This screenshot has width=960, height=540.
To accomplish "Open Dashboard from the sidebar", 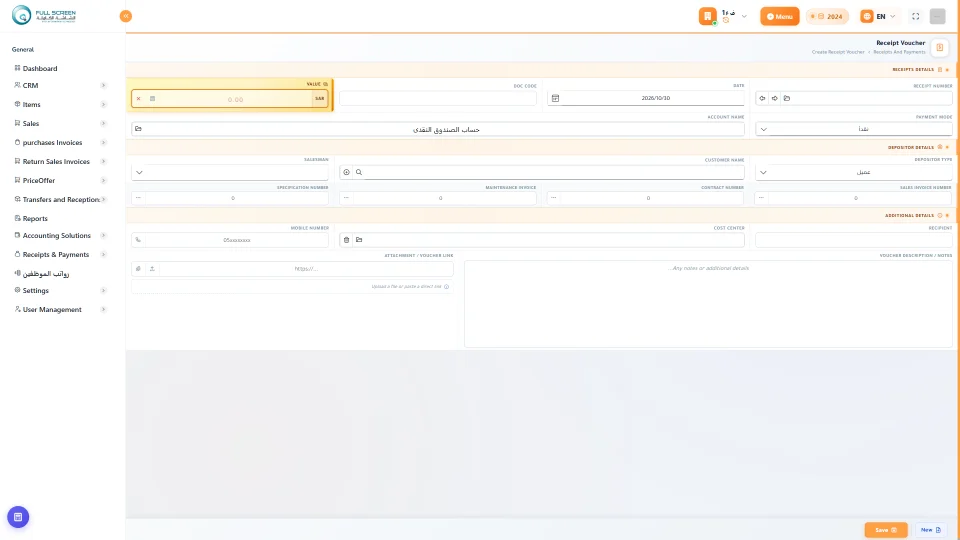I will click(40, 69).
